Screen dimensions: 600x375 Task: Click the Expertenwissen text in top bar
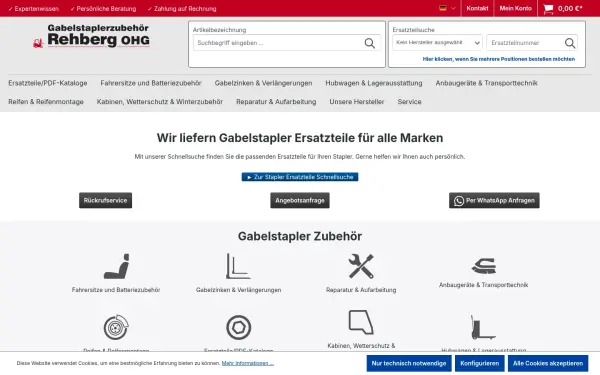coord(37,8)
